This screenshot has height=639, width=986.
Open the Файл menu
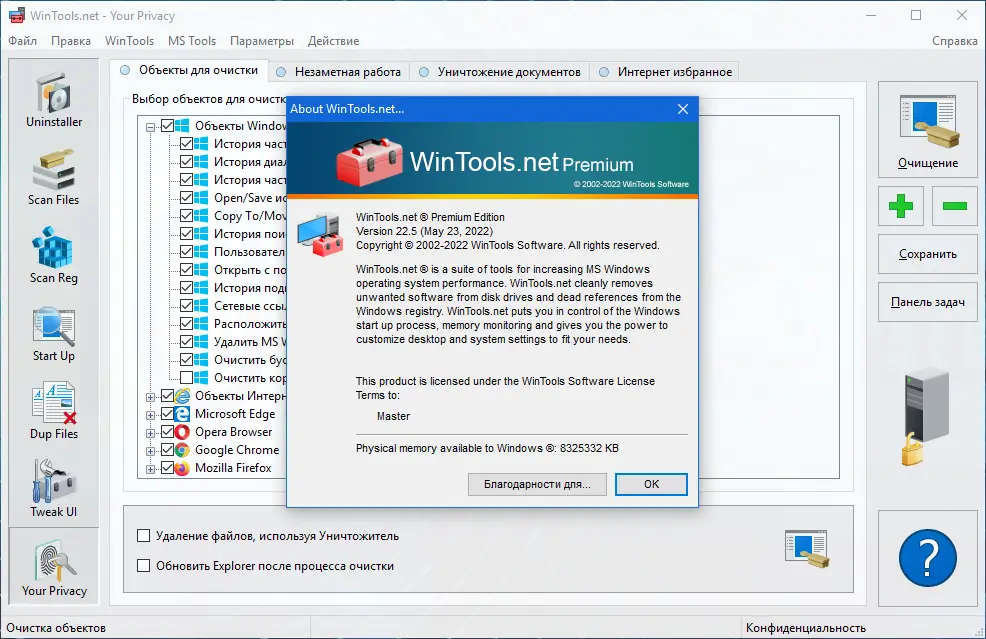click(23, 41)
